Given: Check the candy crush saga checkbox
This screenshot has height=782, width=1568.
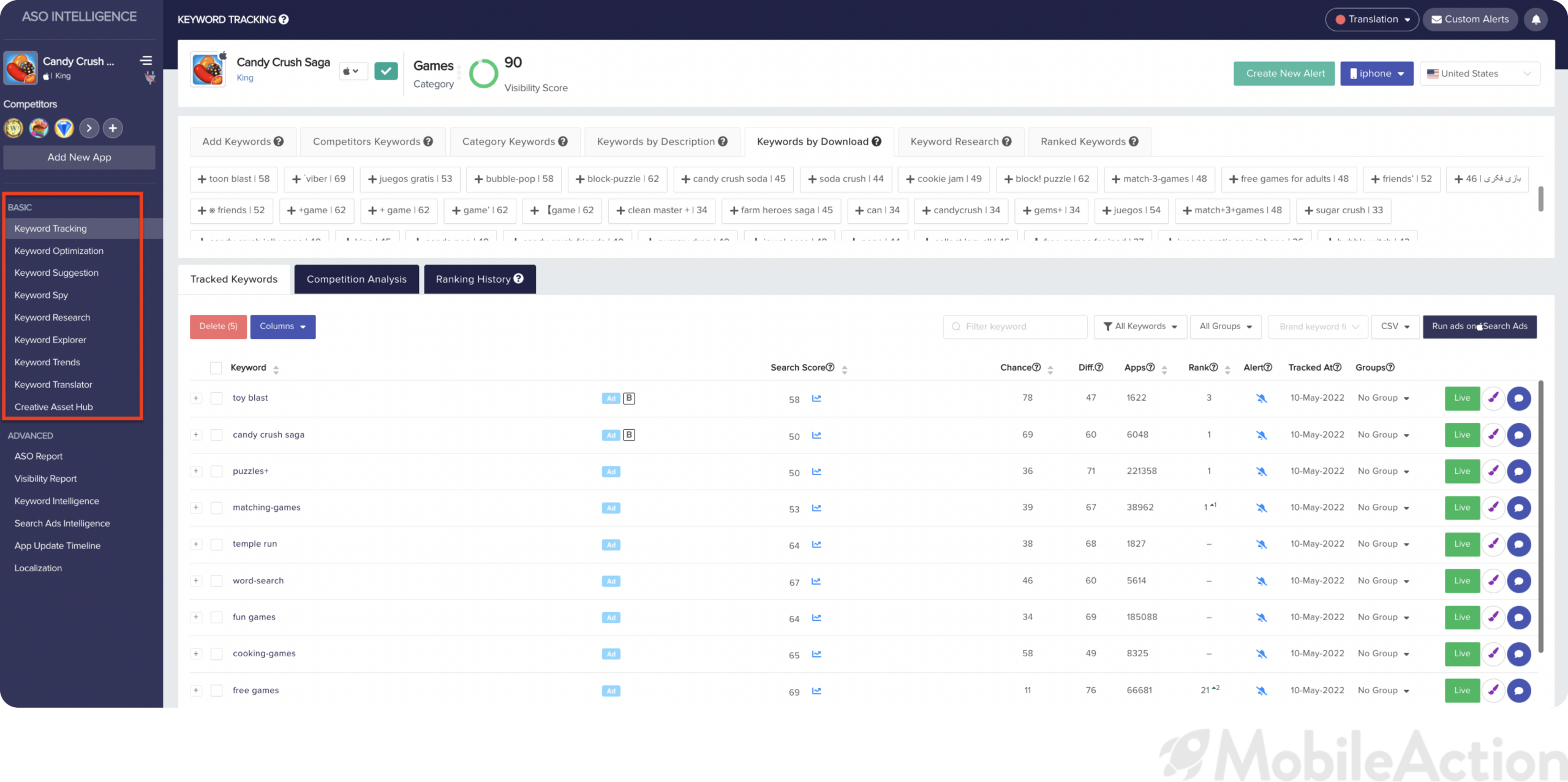Looking at the screenshot, I should (216, 435).
